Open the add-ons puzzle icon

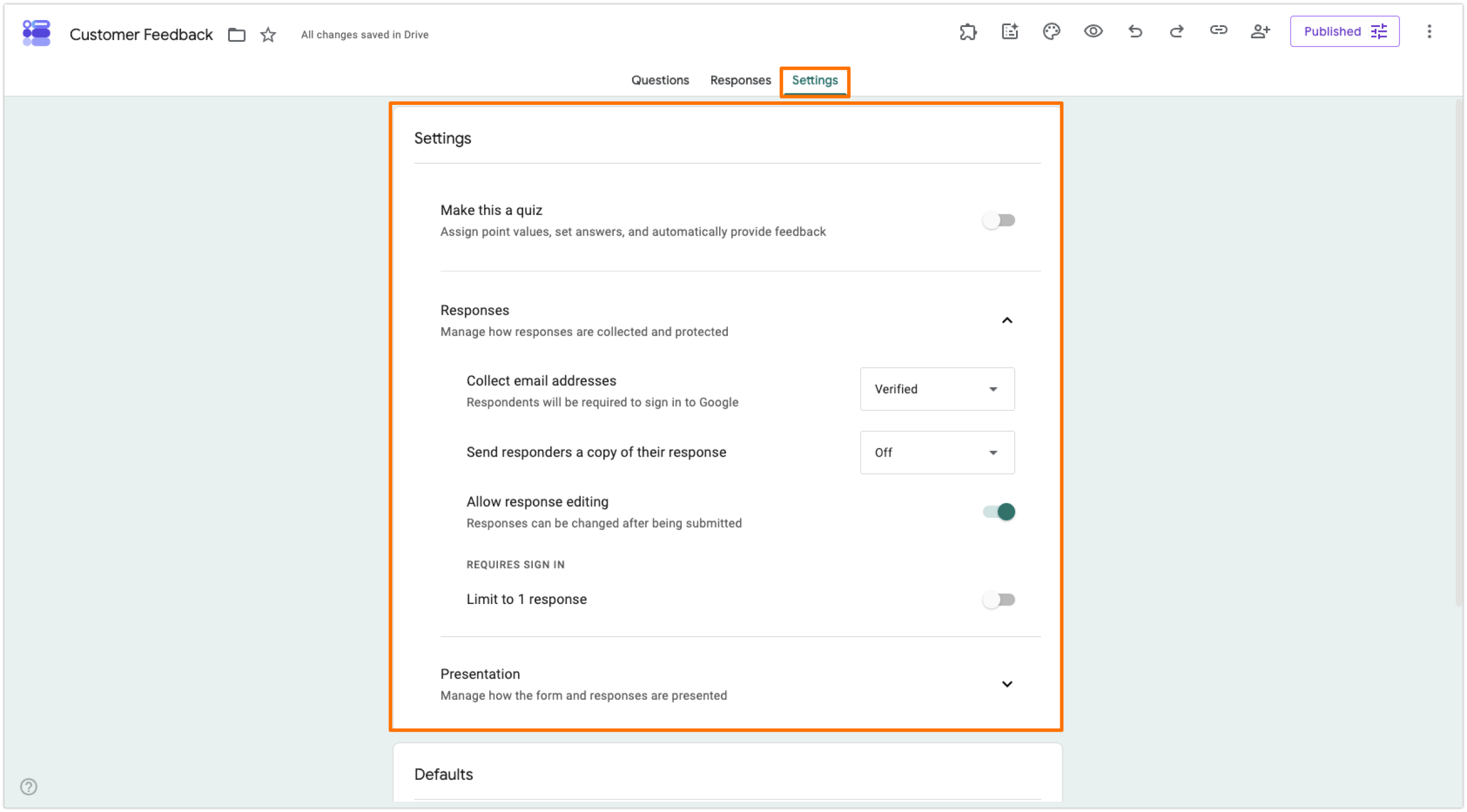(x=968, y=32)
